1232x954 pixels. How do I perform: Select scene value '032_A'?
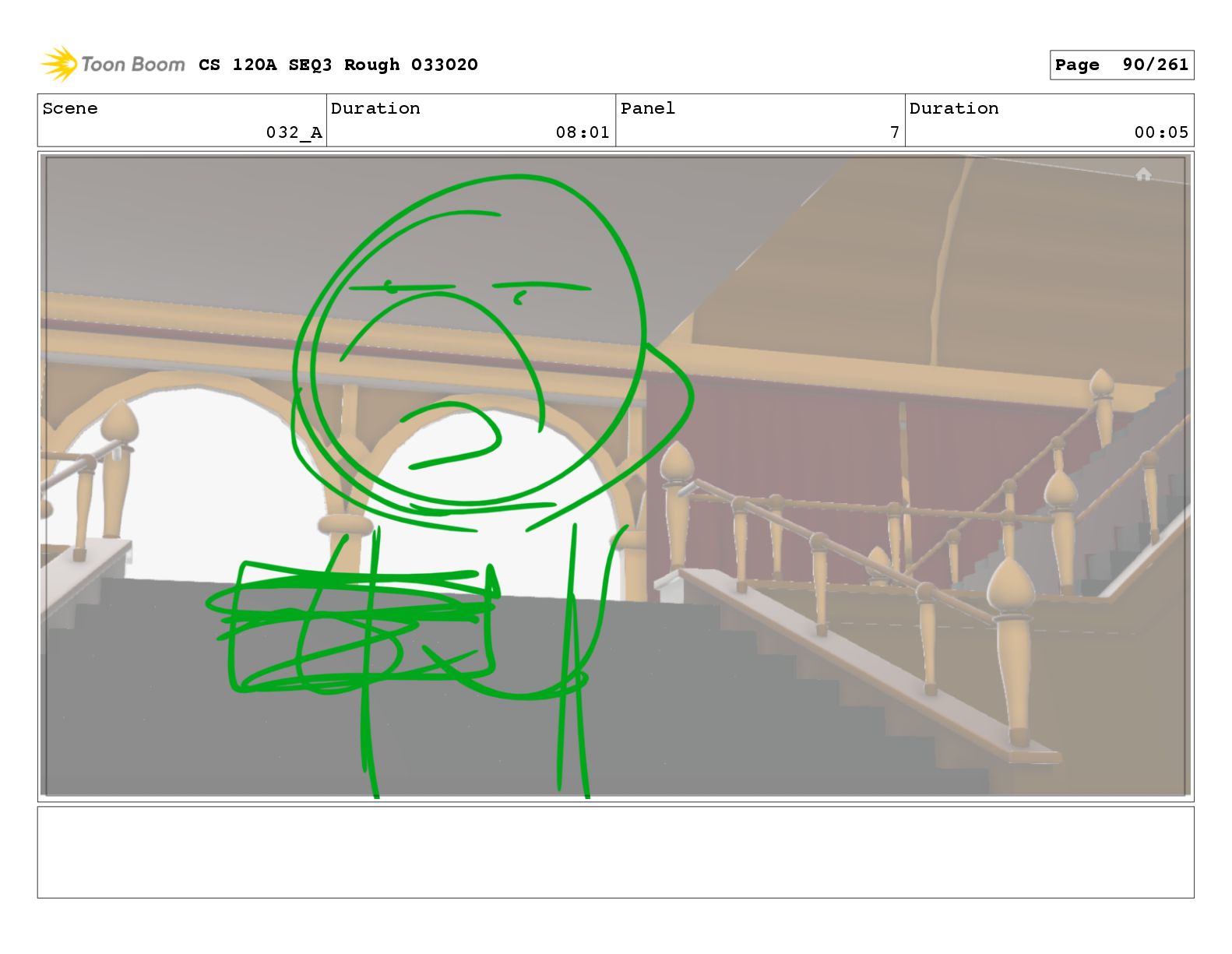coord(294,132)
